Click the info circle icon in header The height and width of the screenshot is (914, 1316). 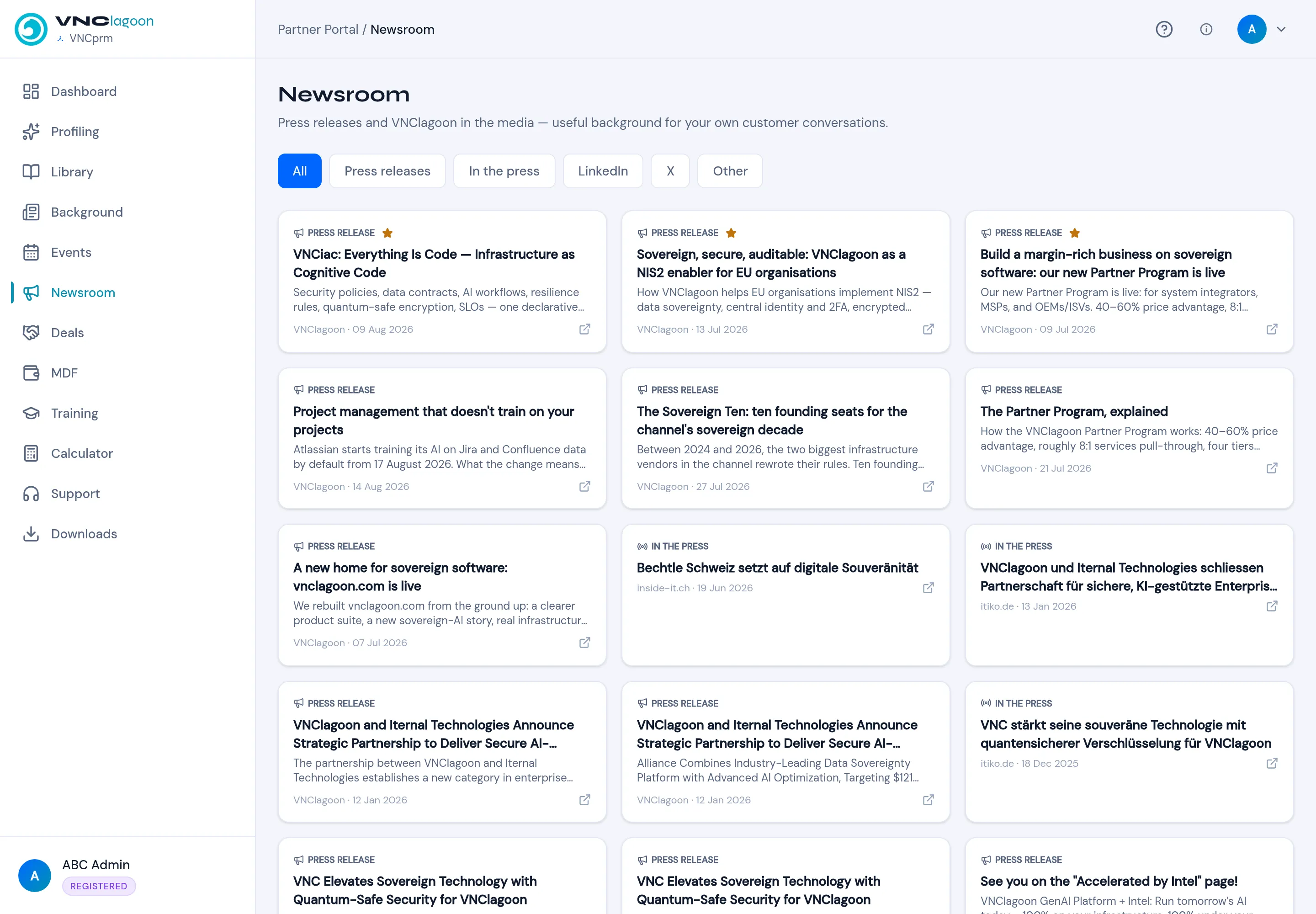point(1206,29)
